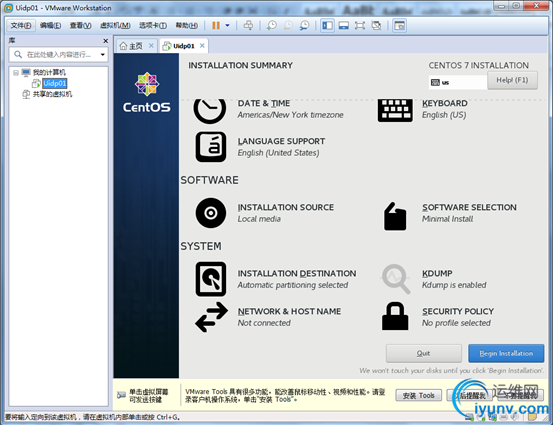Open INSTALLATION SOURCE settings link
The width and height of the screenshot is (555, 425).
[x=286, y=207]
